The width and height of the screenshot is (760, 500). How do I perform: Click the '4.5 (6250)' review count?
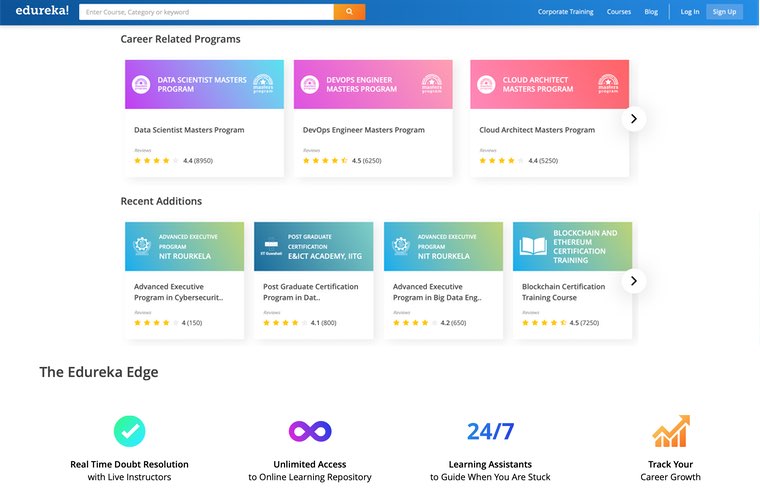(366, 160)
